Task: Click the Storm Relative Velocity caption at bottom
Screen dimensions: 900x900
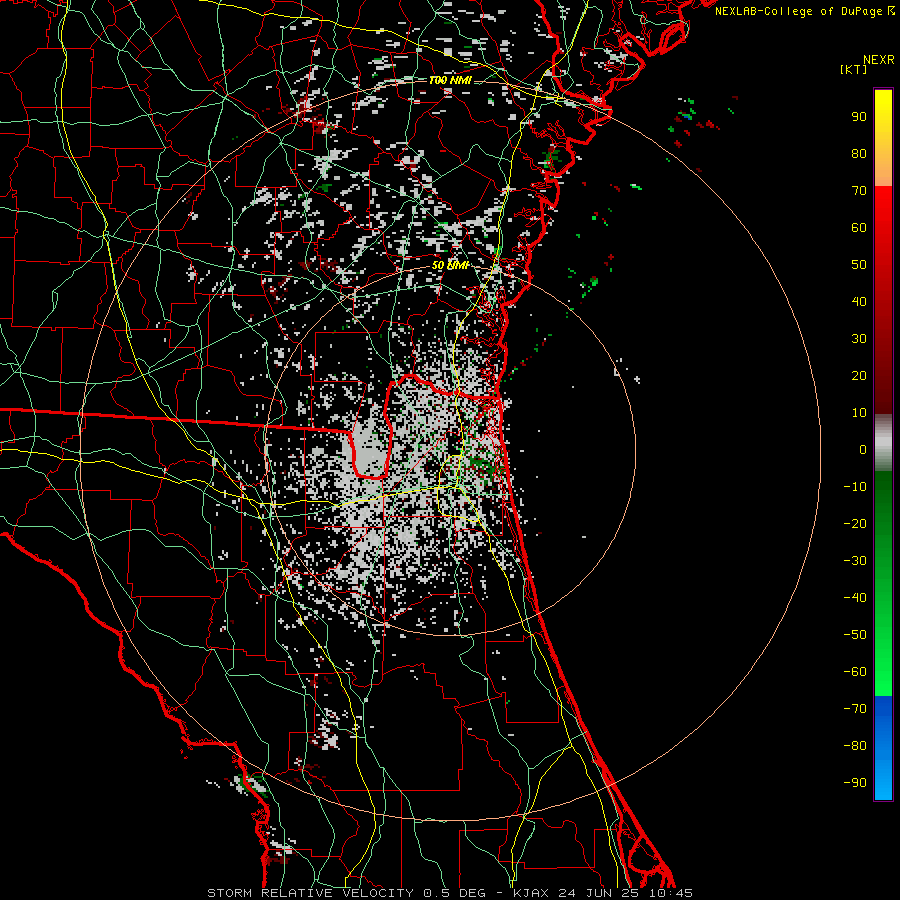Action: coord(449,893)
